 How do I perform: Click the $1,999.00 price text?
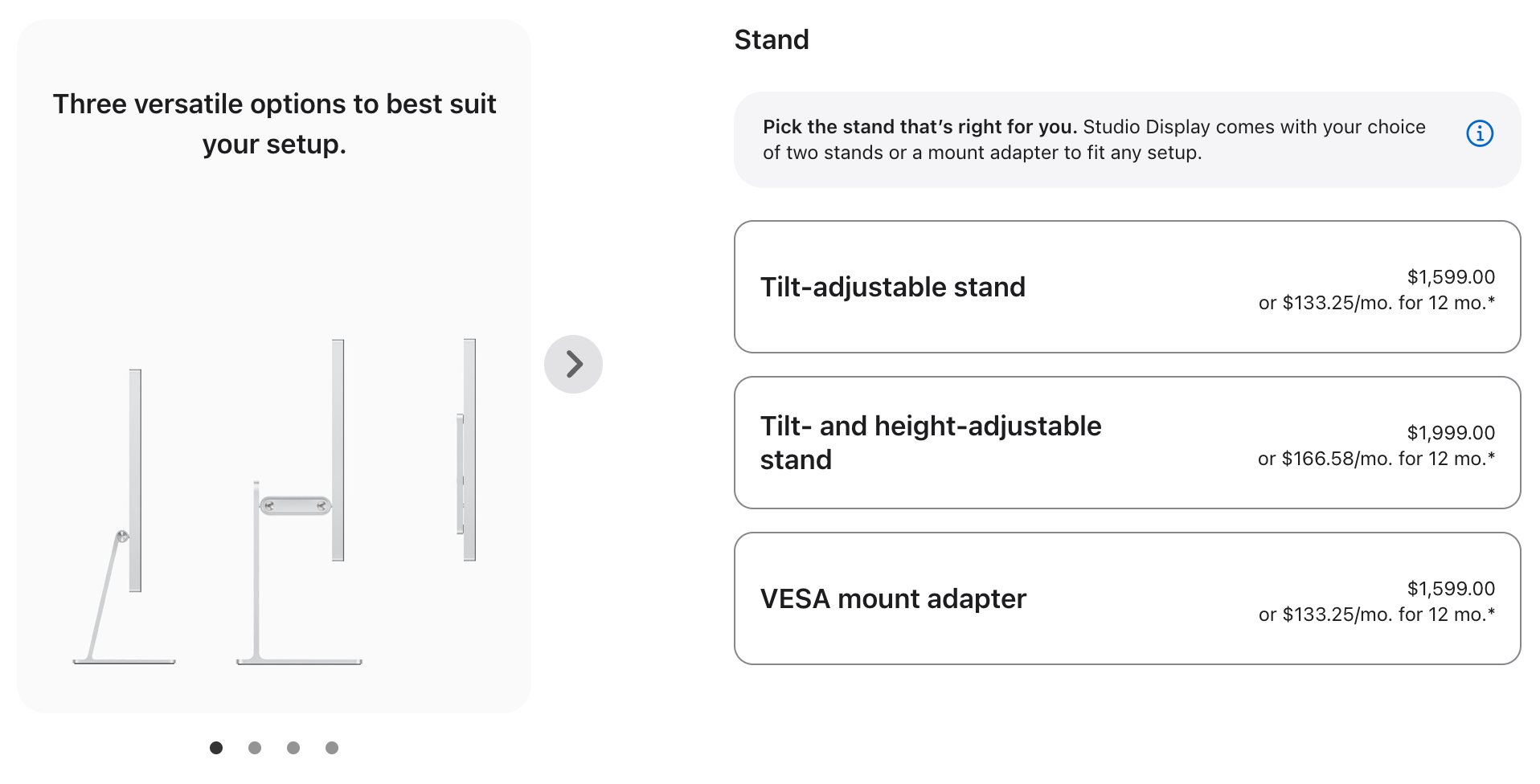click(1450, 433)
